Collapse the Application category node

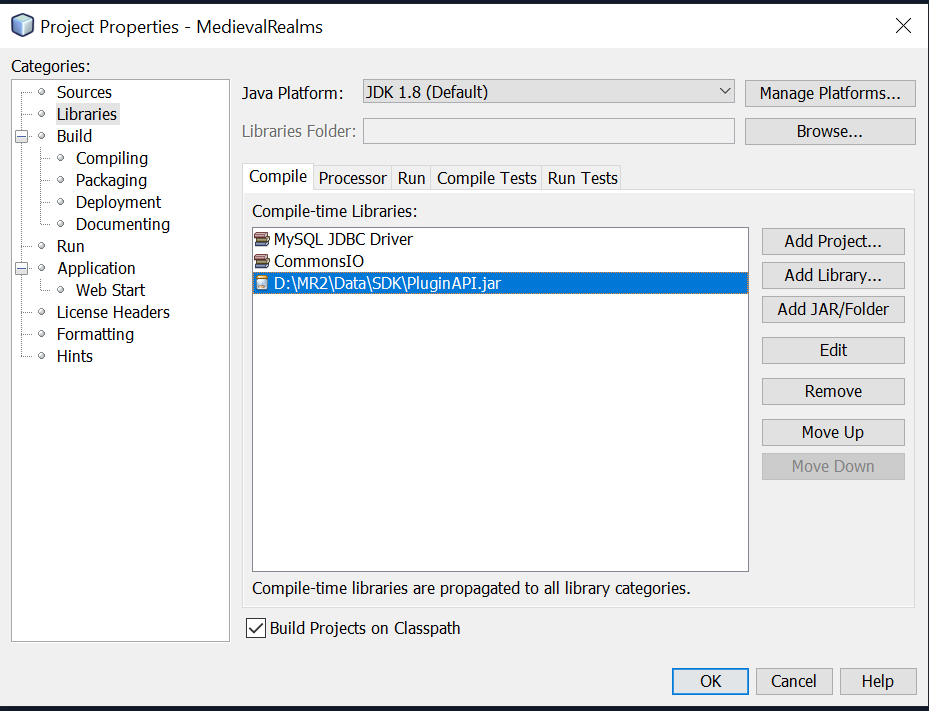click(x=22, y=269)
